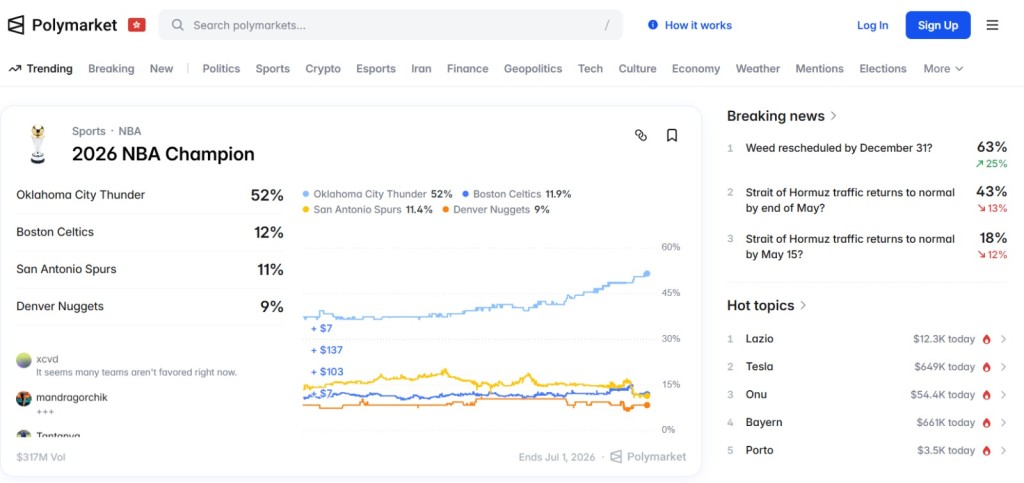Expand the Breaking news section arrow
Image resolution: width=1024 pixels, height=483 pixels.
pos(834,116)
